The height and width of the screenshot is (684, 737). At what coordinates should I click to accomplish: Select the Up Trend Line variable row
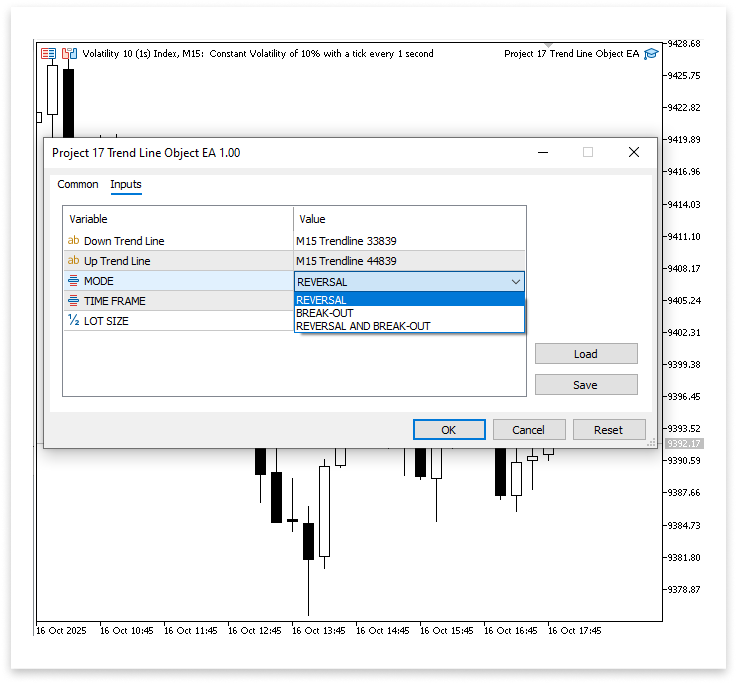179,260
